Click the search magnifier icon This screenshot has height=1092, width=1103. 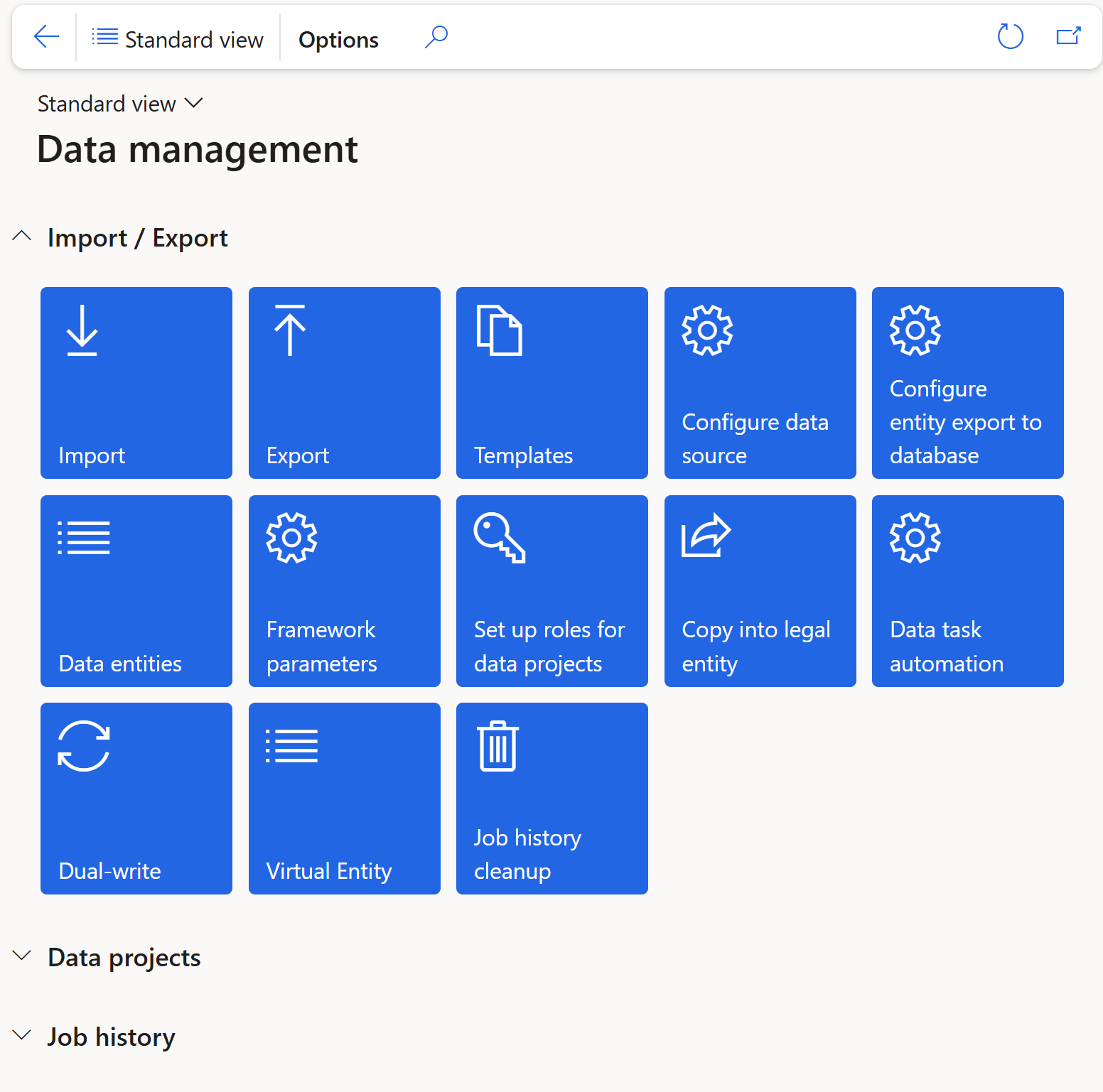pyautogui.click(x=436, y=37)
